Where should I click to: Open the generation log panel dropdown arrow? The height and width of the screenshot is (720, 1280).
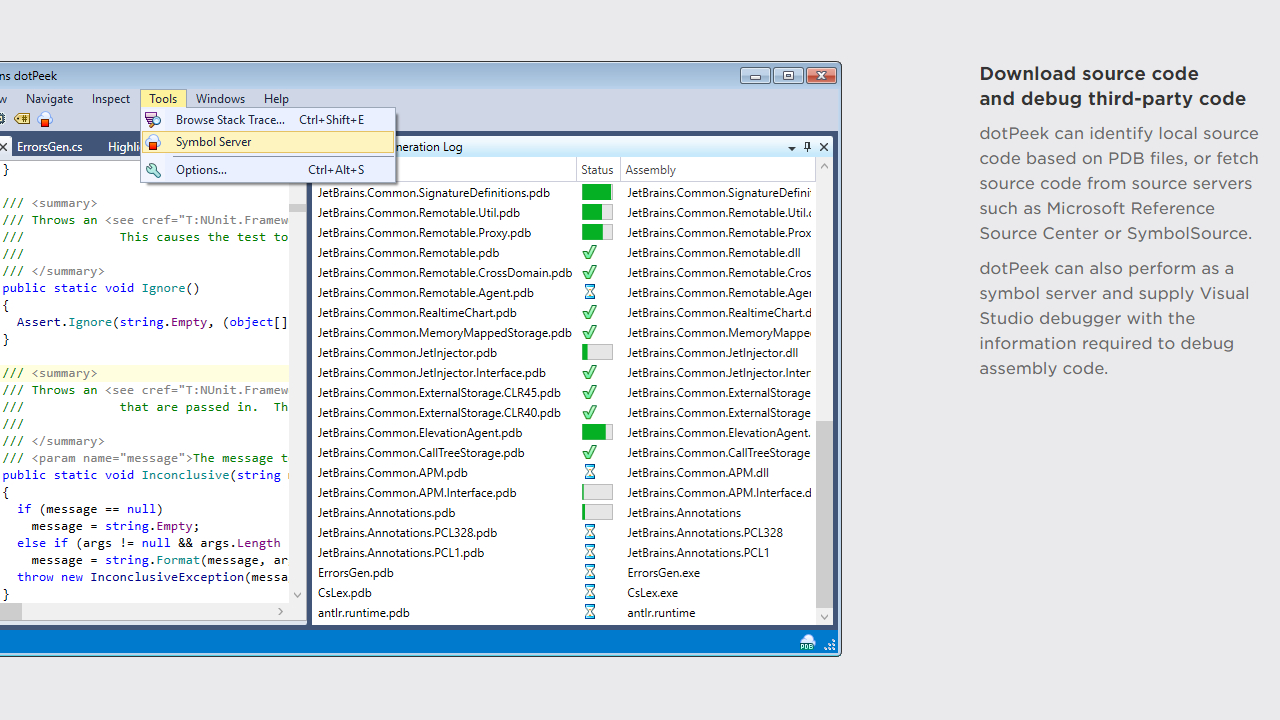coord(792,148)
